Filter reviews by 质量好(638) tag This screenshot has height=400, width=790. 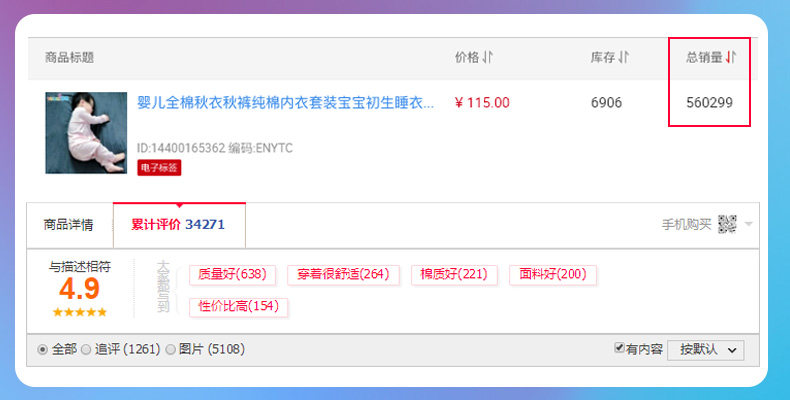coord(232,275)
